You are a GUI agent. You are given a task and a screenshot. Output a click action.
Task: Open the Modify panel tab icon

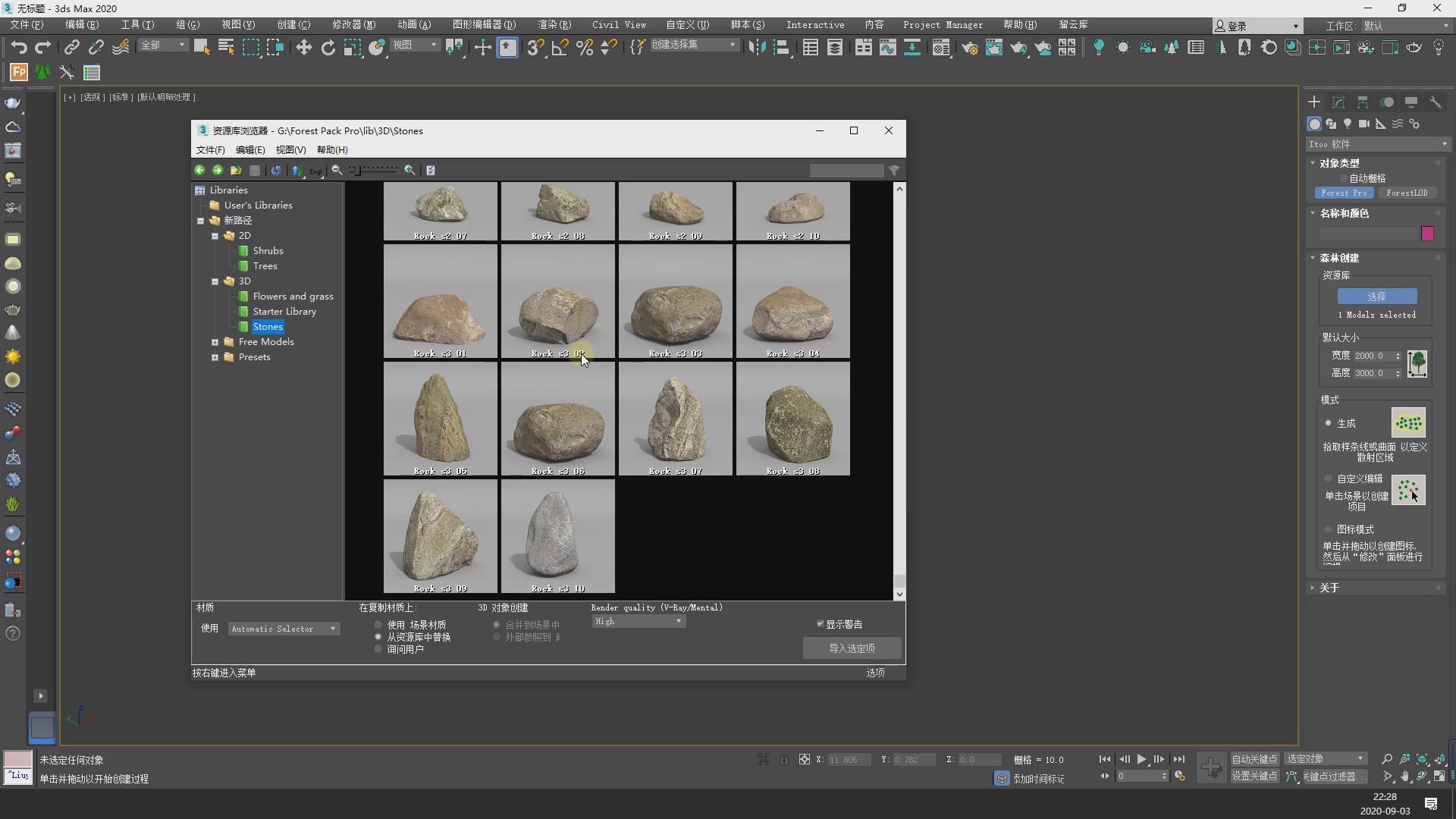[x=1338, y=102]
